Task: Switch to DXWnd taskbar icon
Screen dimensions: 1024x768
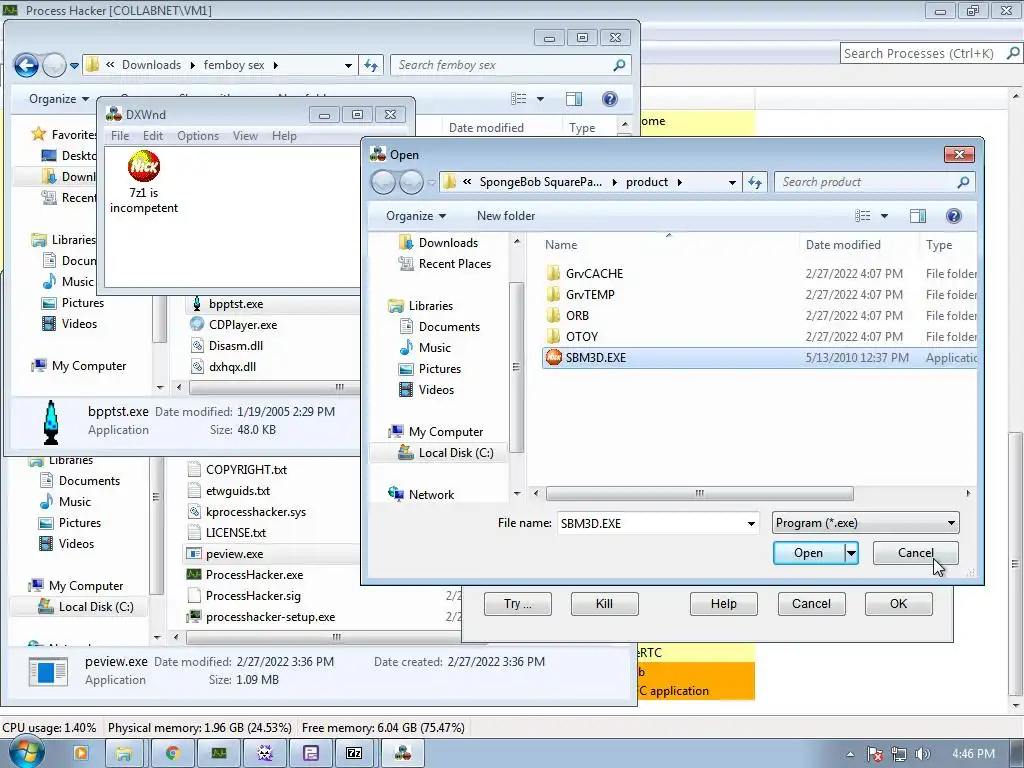Action: 402,753
